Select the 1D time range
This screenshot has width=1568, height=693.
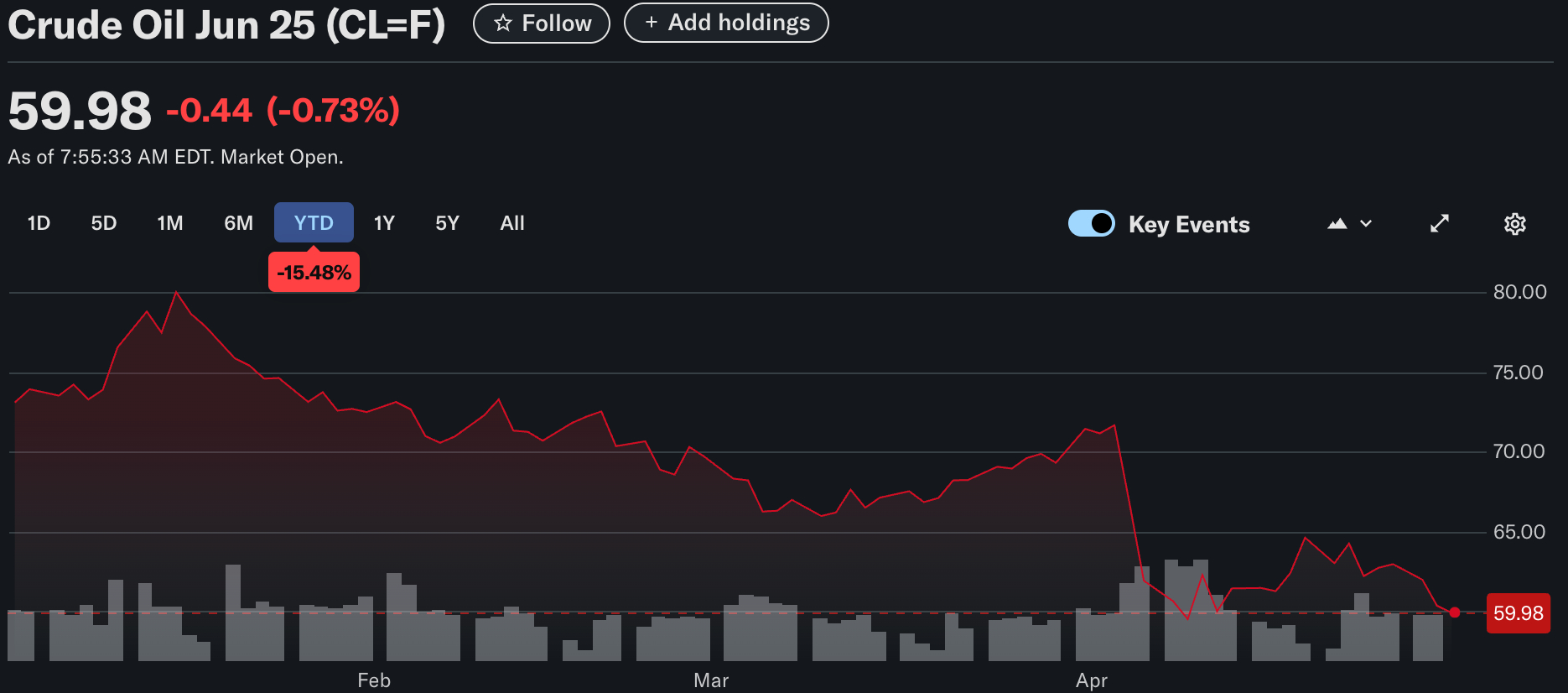(x=39, y=223)
